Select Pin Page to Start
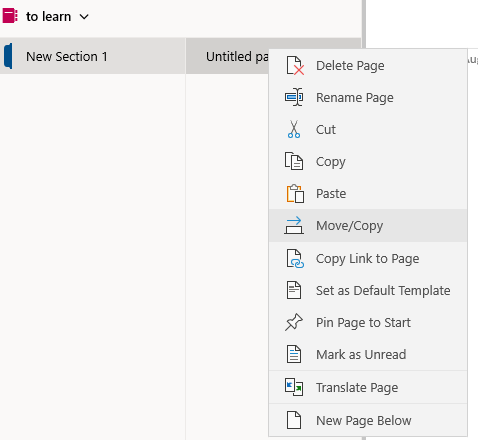Image resolution: width=478 pixels, height=440 pixels. point(368,322)
